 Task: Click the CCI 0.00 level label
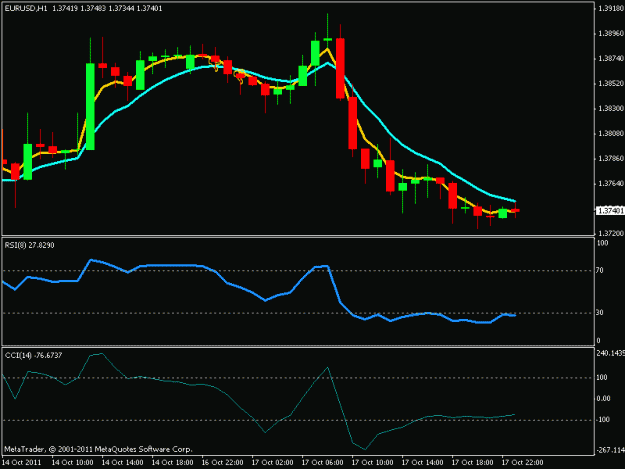click(603, 398)
